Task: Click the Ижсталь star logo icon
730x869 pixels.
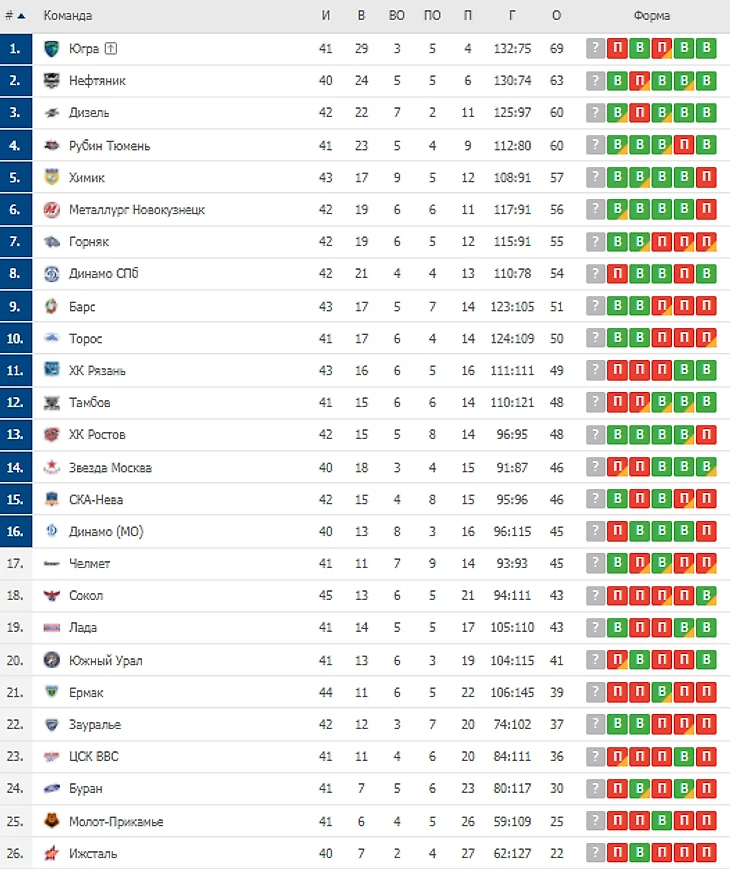Action: [52, 853]
